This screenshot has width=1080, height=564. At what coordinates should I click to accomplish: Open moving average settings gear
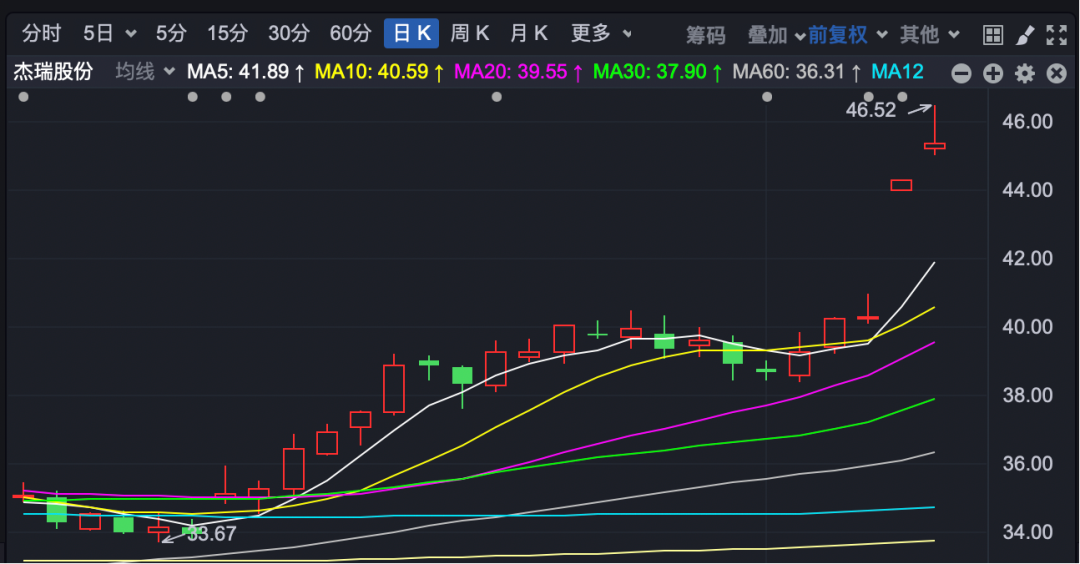click(1024, 73)
